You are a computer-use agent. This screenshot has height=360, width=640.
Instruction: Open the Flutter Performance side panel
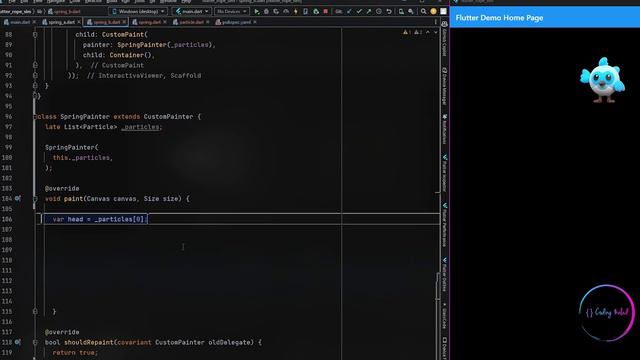[x=444, y=224]
